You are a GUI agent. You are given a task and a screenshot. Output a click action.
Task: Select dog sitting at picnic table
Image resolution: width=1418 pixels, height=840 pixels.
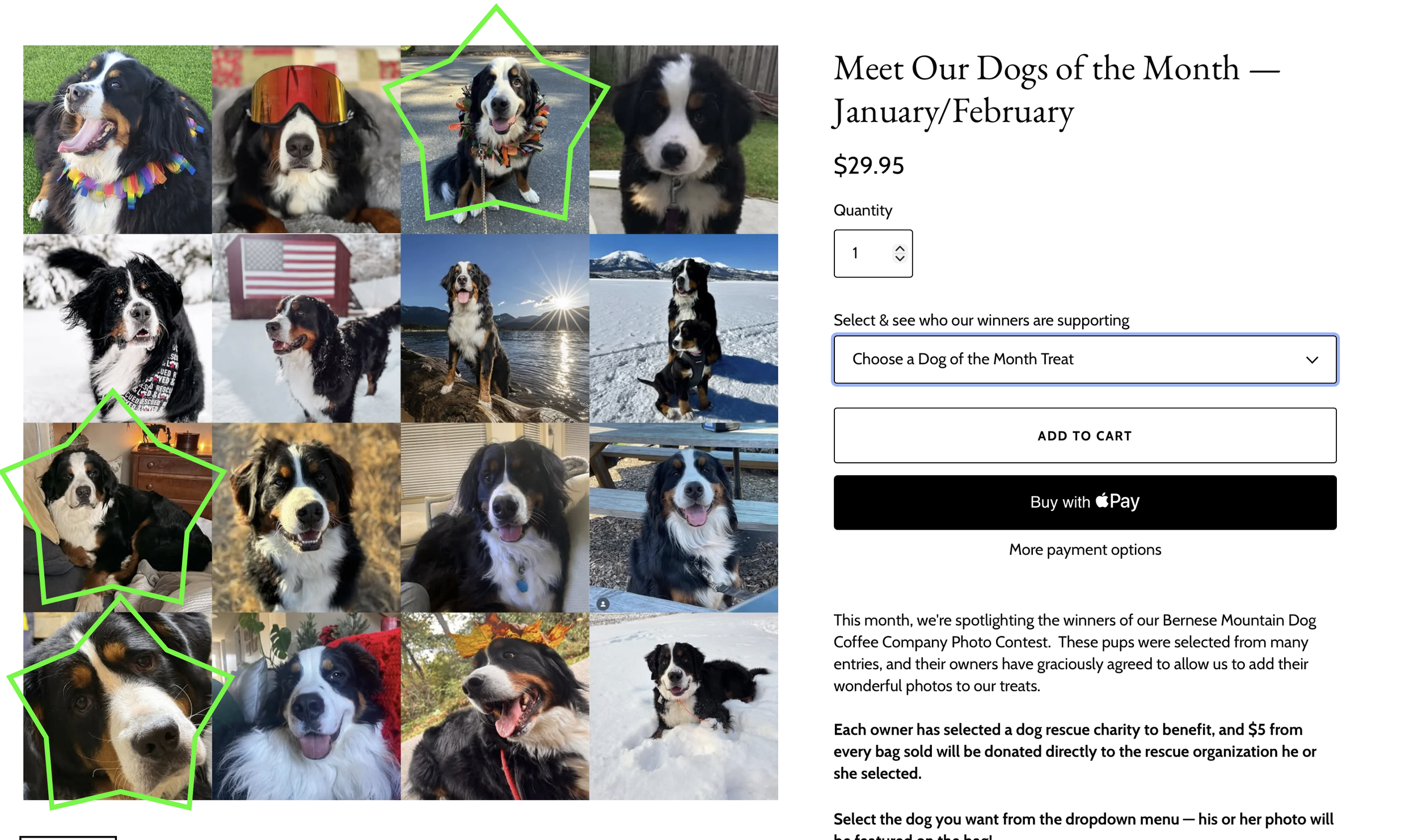click(x=683, y=517)
